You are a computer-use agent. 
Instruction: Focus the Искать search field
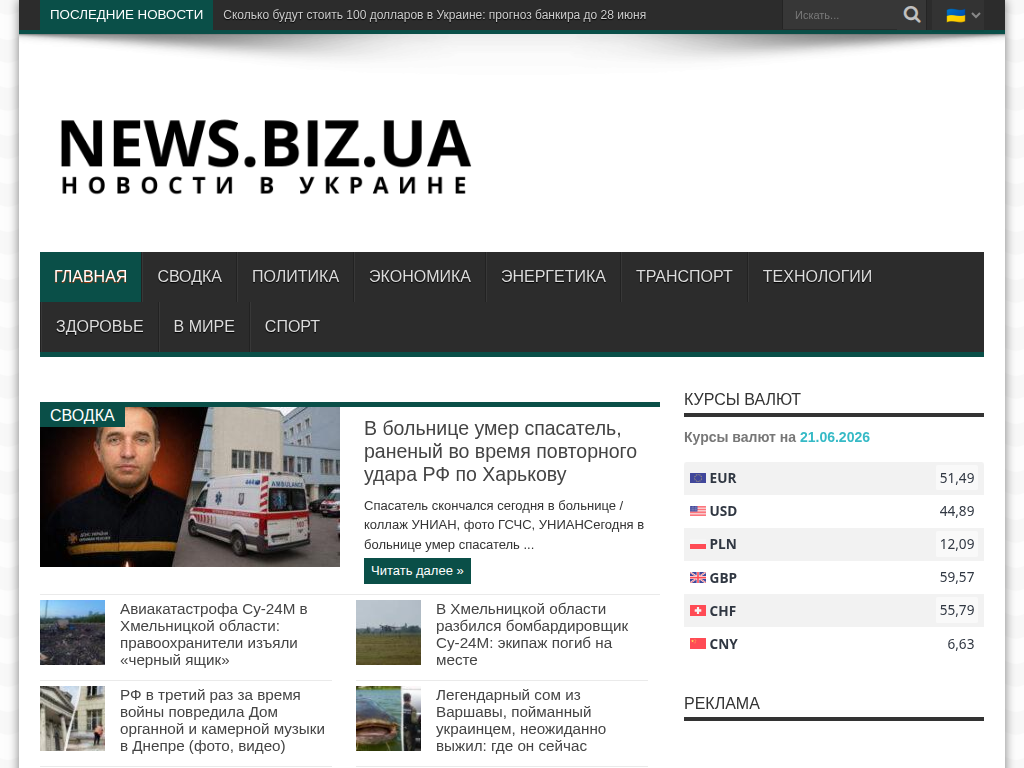click(841, 15)
